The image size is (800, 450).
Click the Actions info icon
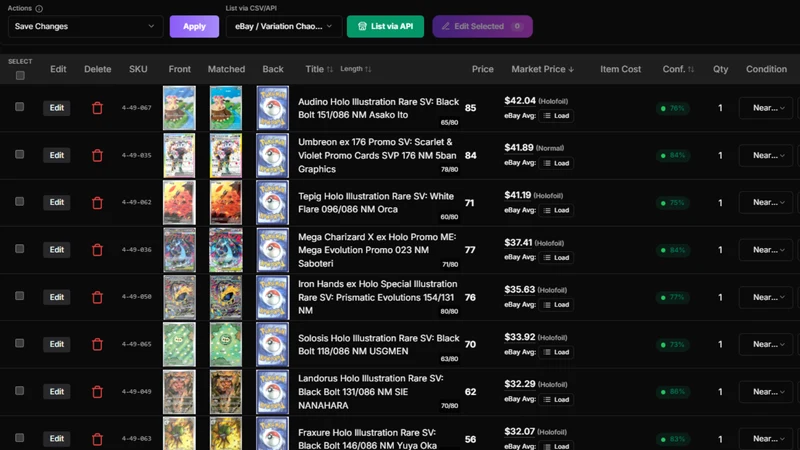pos(39,9)
